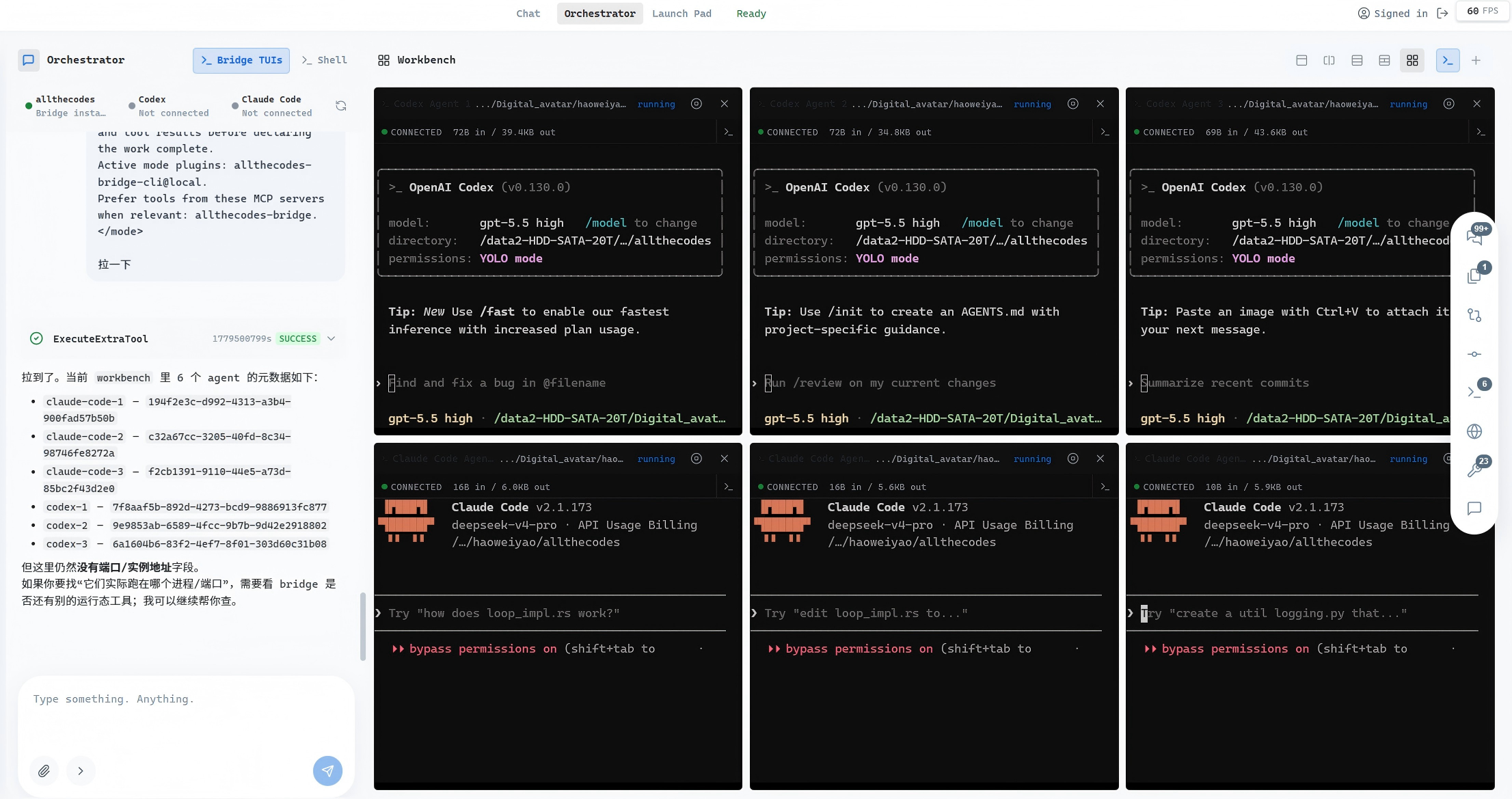
Task: Click the target icon in Codex Agent 2 header
Action: click(1072, 104)
